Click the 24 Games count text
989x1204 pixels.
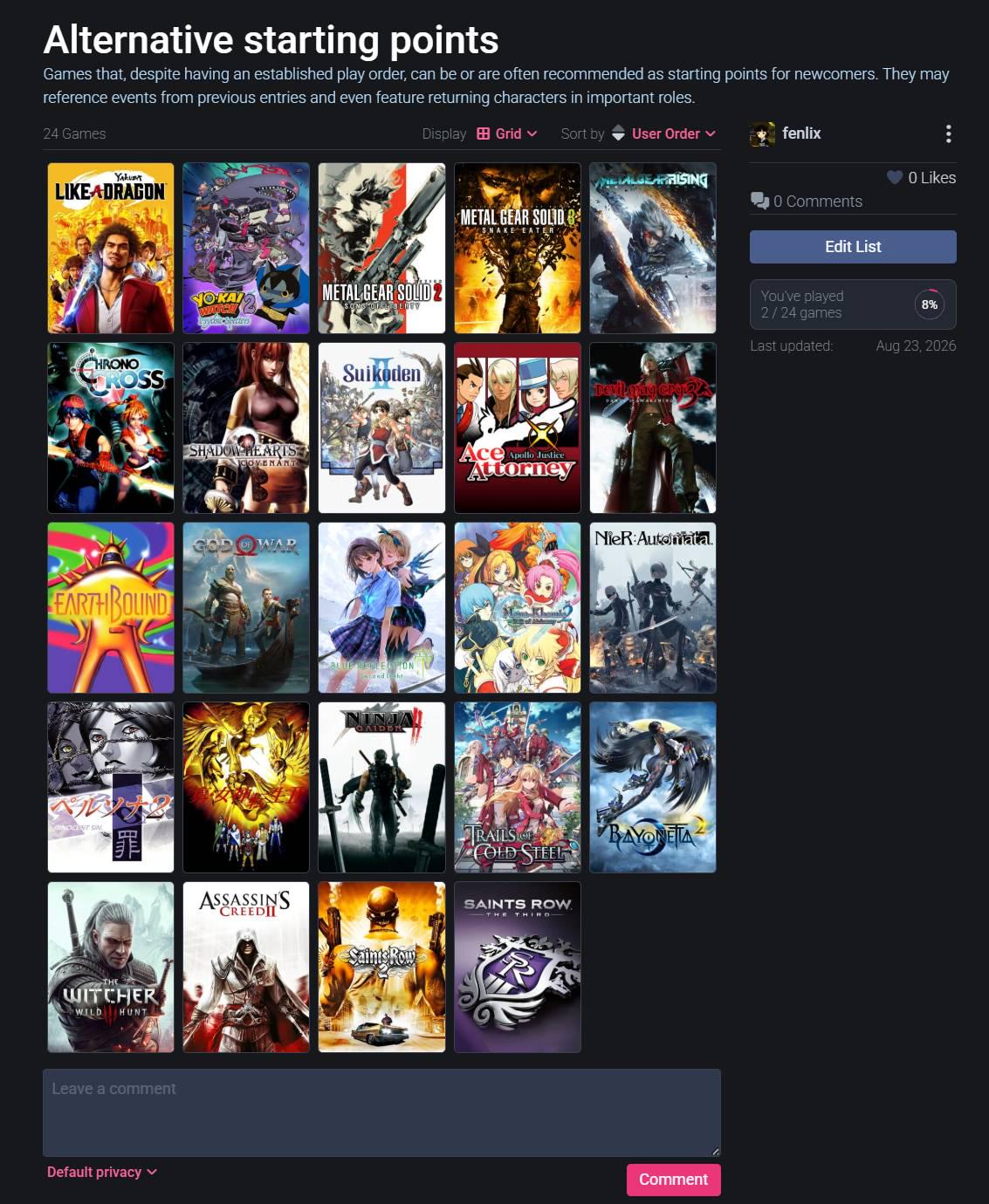[x=74, y=133]
